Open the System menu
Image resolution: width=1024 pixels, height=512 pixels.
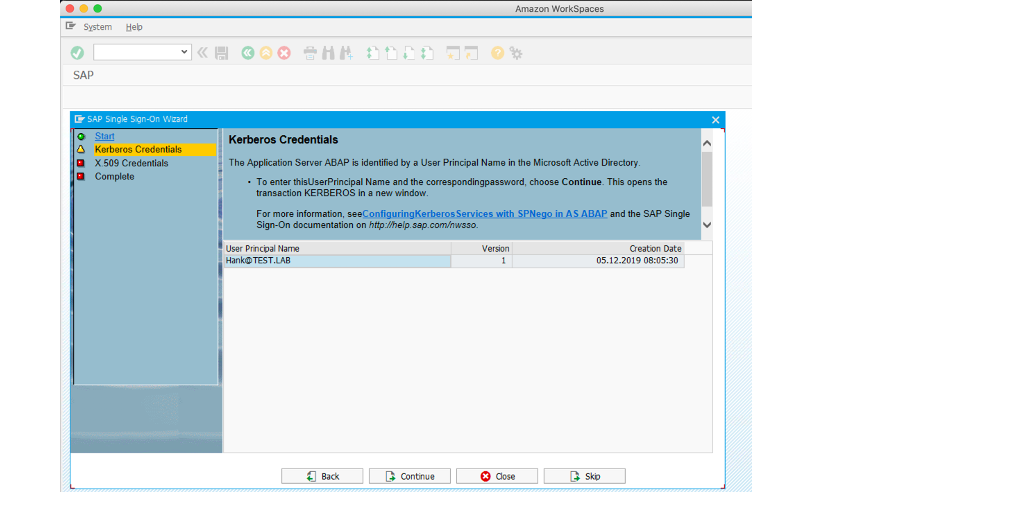click(x=97, y=27)
